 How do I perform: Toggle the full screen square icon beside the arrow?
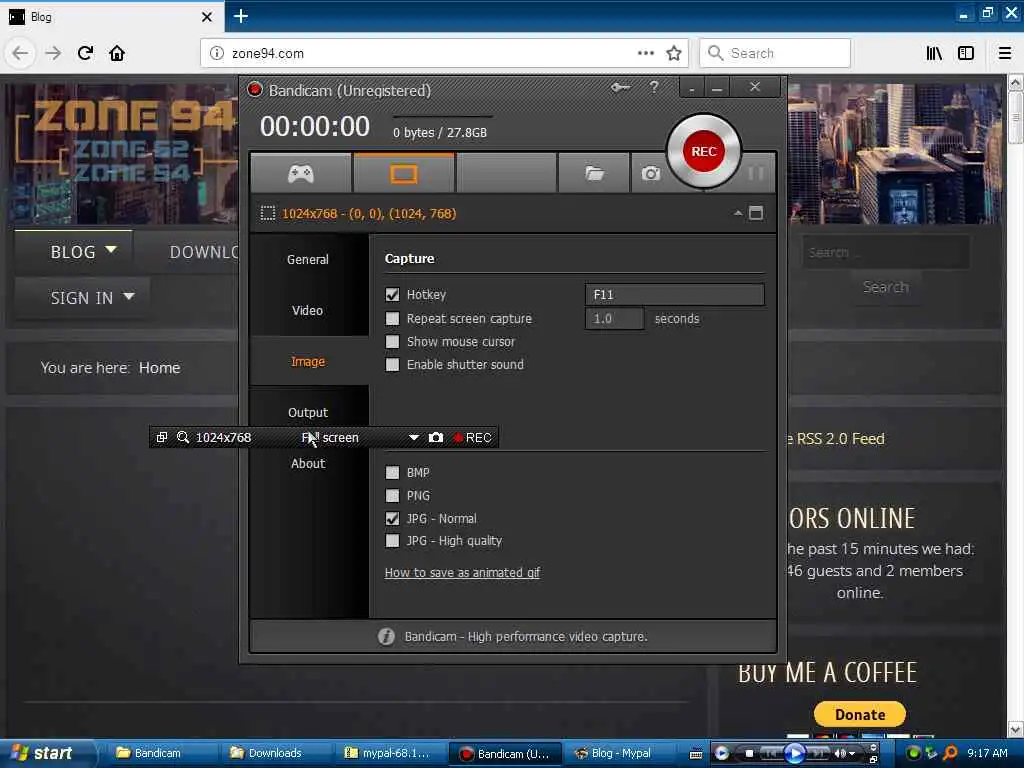[756, 213]
